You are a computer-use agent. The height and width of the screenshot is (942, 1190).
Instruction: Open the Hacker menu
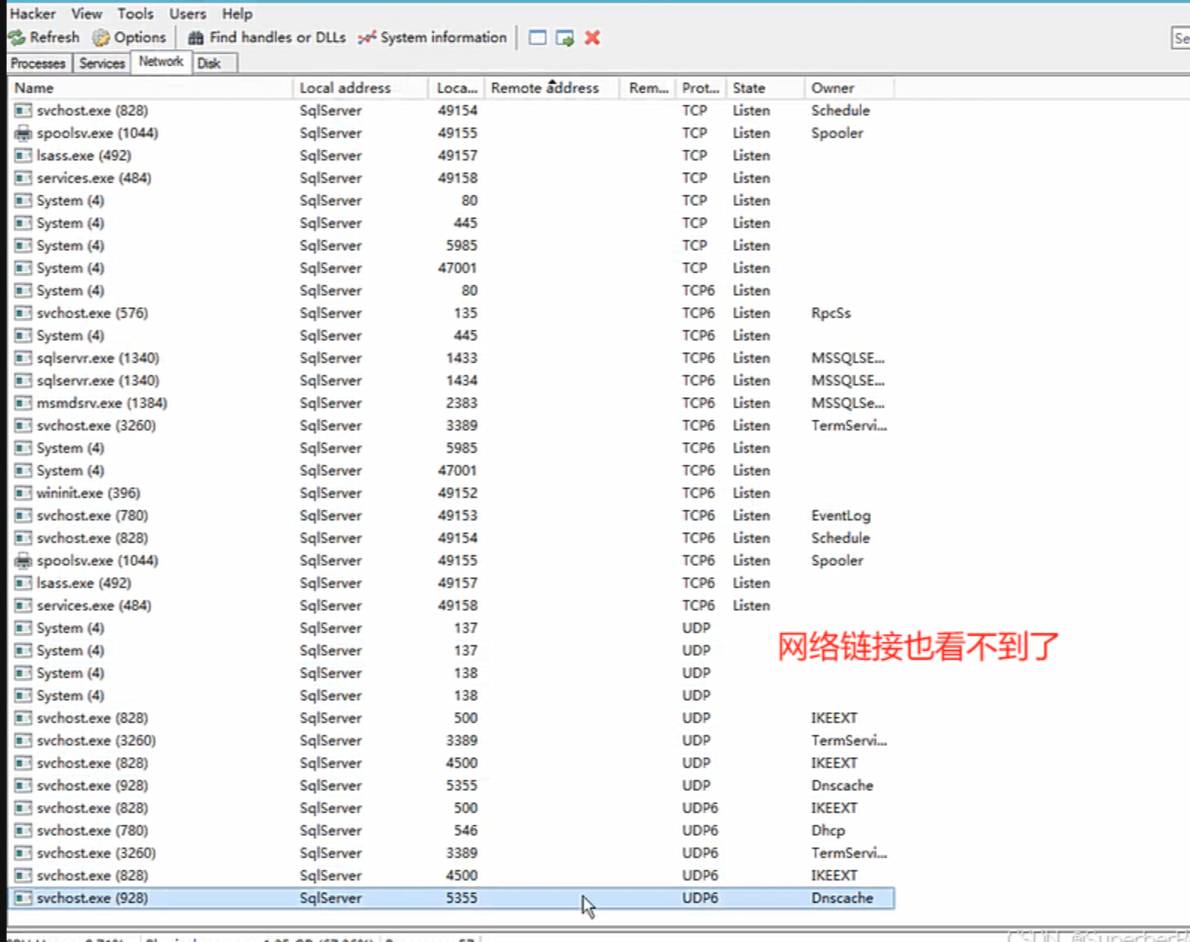(33, 14)
